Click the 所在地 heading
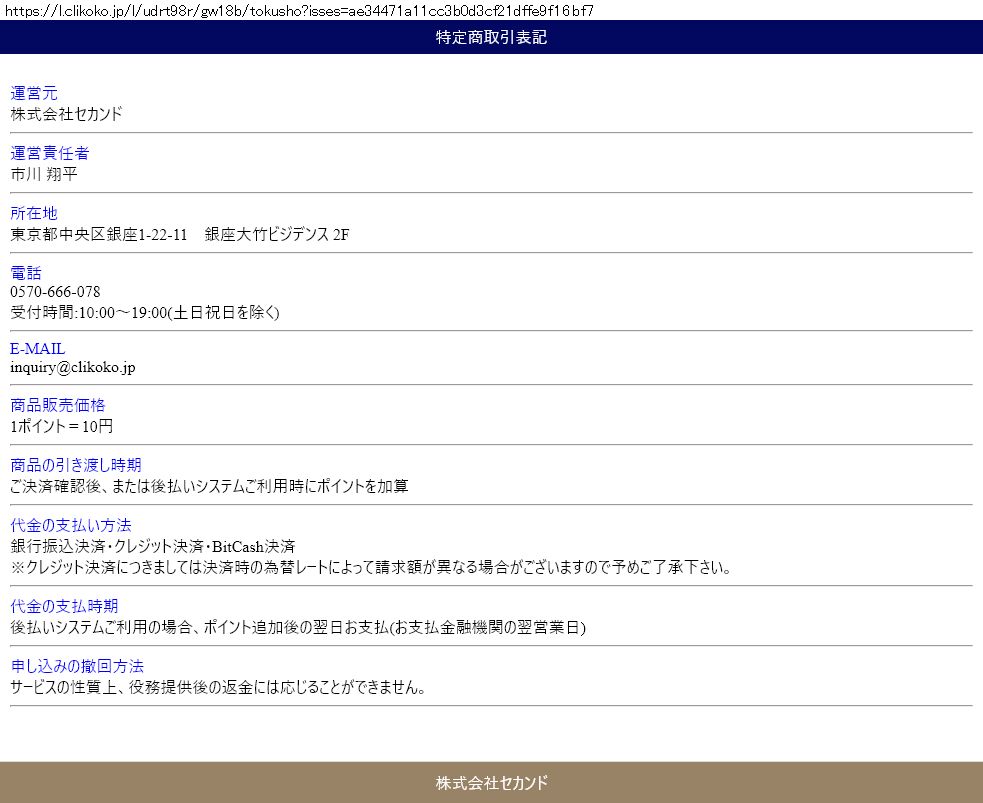983x803 pixels. 34,213
